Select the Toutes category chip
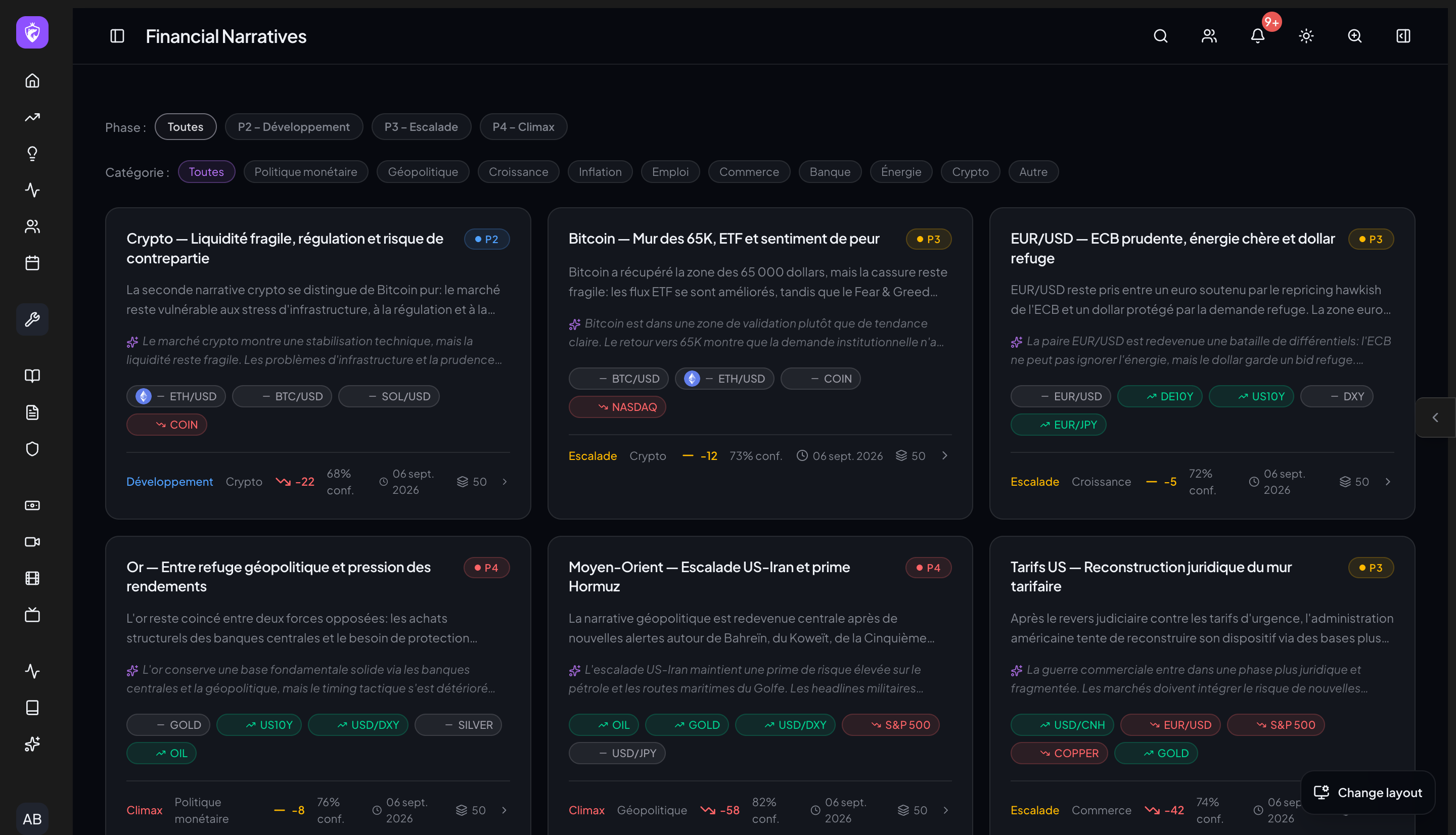 click(206, 171)
